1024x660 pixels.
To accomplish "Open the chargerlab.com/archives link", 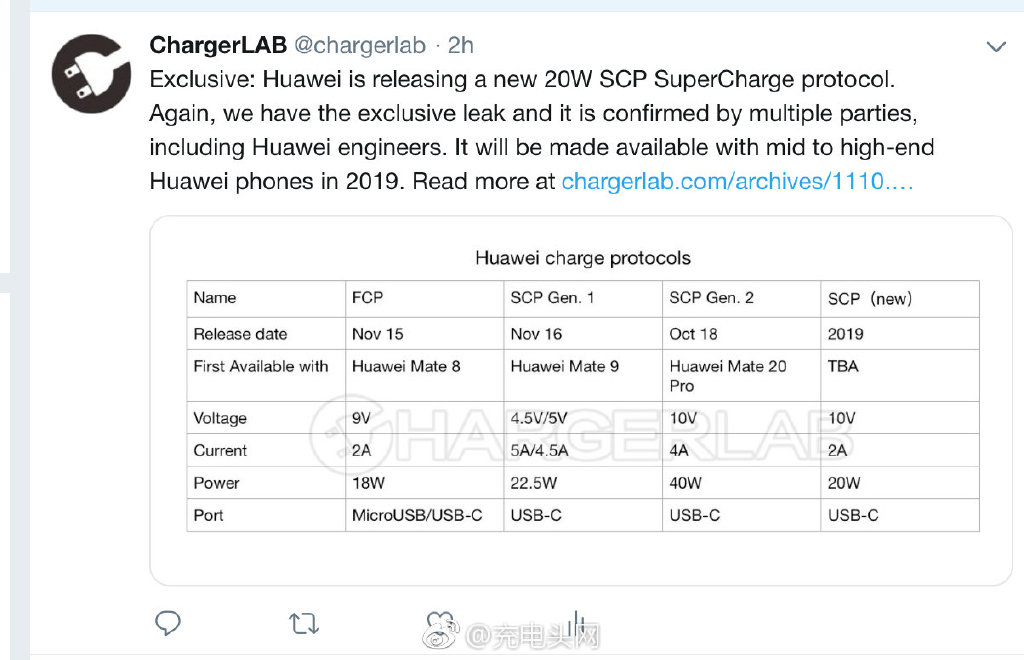I will (x=737, y=182).
